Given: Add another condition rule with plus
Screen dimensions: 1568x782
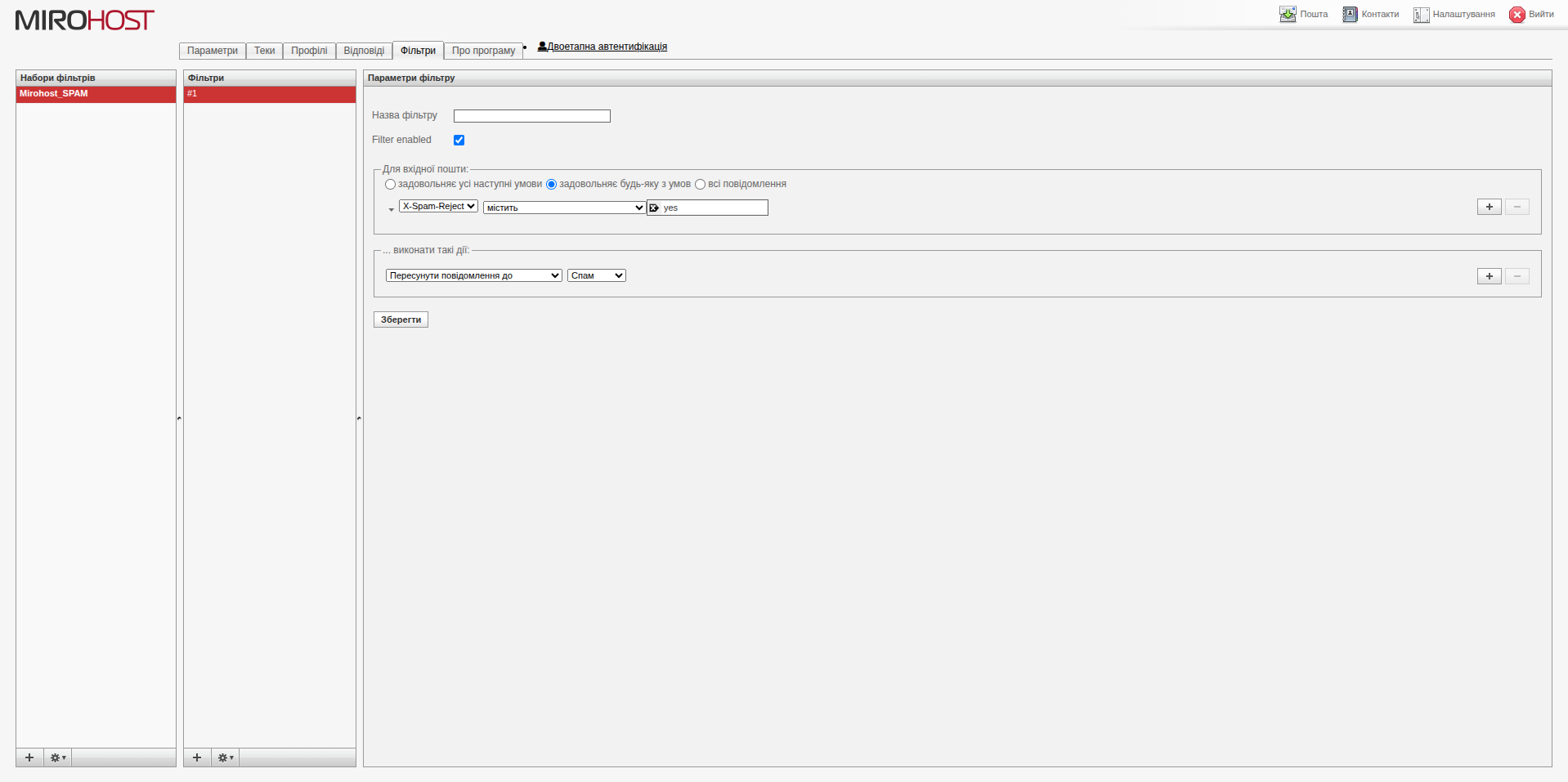Looking at the screenshot, I should click(x=1490, y=207).
